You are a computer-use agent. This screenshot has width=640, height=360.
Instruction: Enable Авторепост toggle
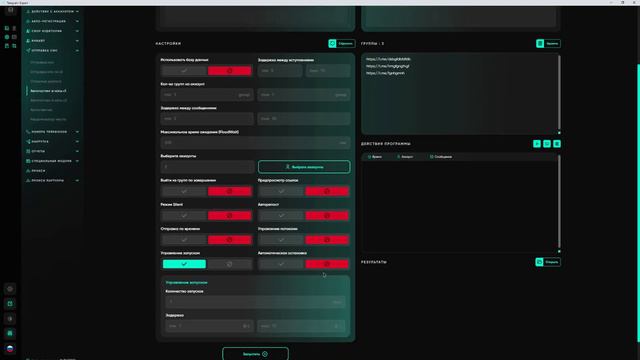[x=281, y=216]
